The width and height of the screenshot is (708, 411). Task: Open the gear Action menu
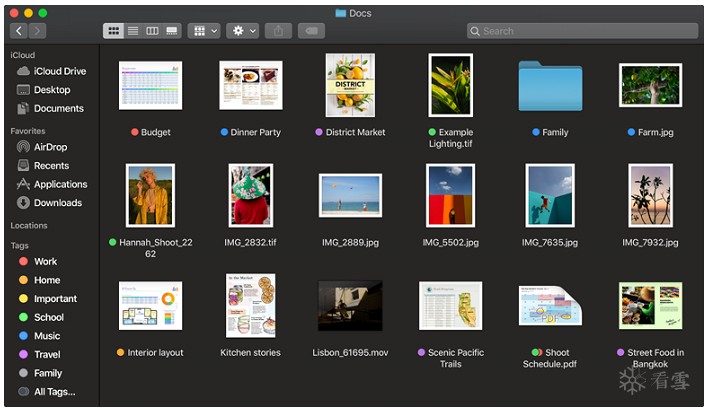point(242,31)
